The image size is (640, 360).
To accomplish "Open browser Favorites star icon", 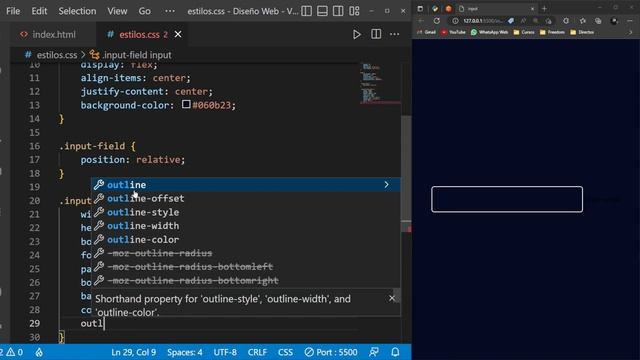I will [x=582, y=21].
